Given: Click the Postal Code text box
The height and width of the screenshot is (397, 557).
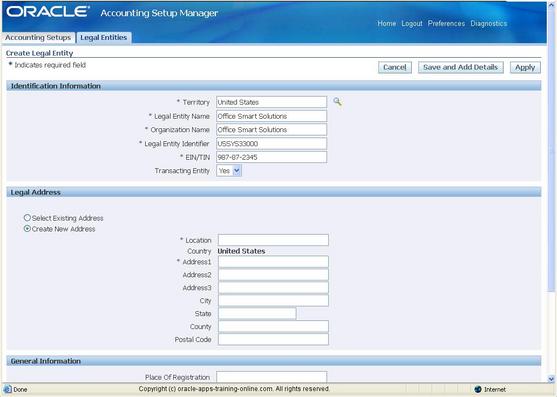Looking at the screenshot, I should [273, 339].
